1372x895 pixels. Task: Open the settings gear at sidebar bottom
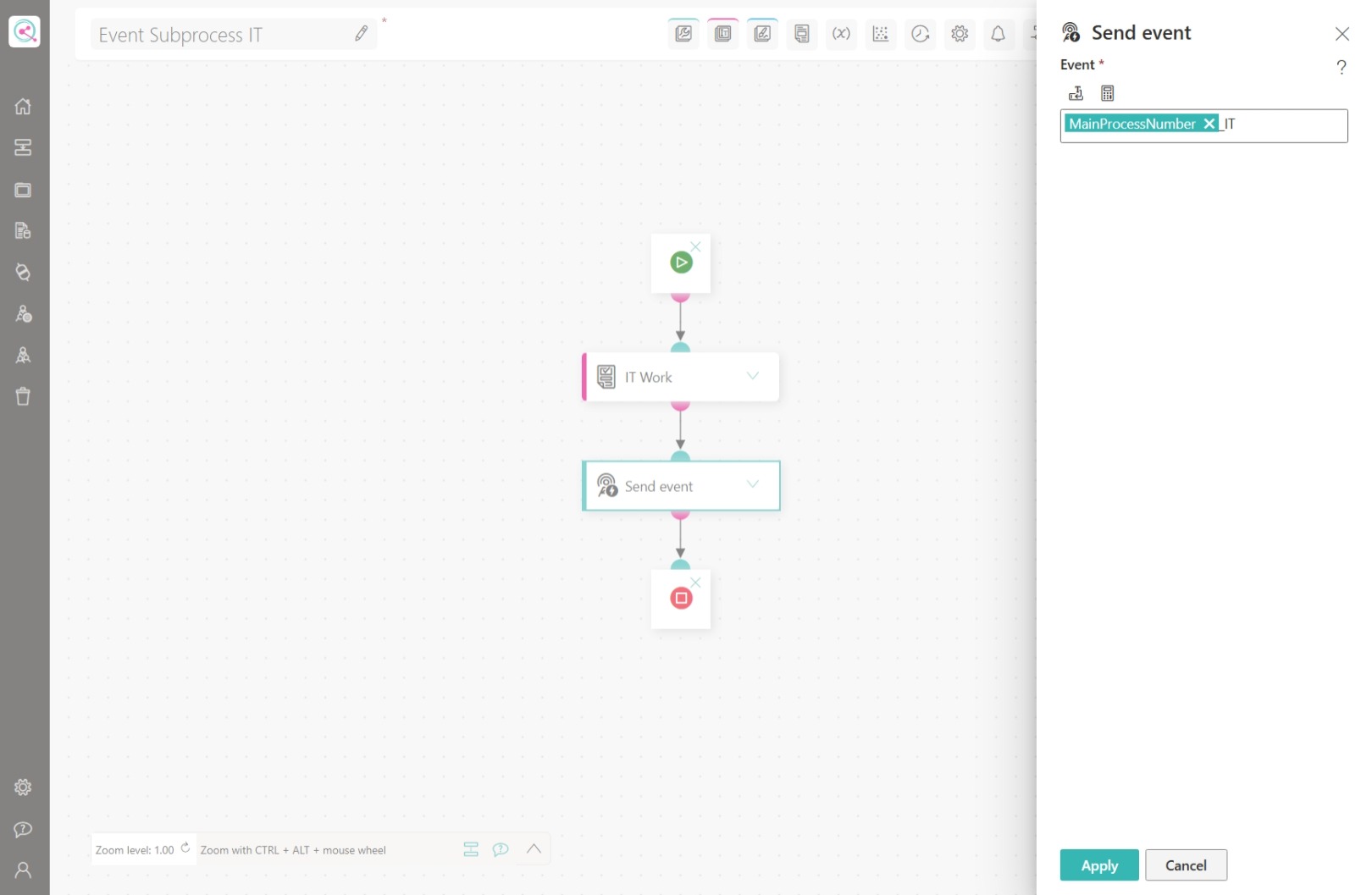coord(23,787)
